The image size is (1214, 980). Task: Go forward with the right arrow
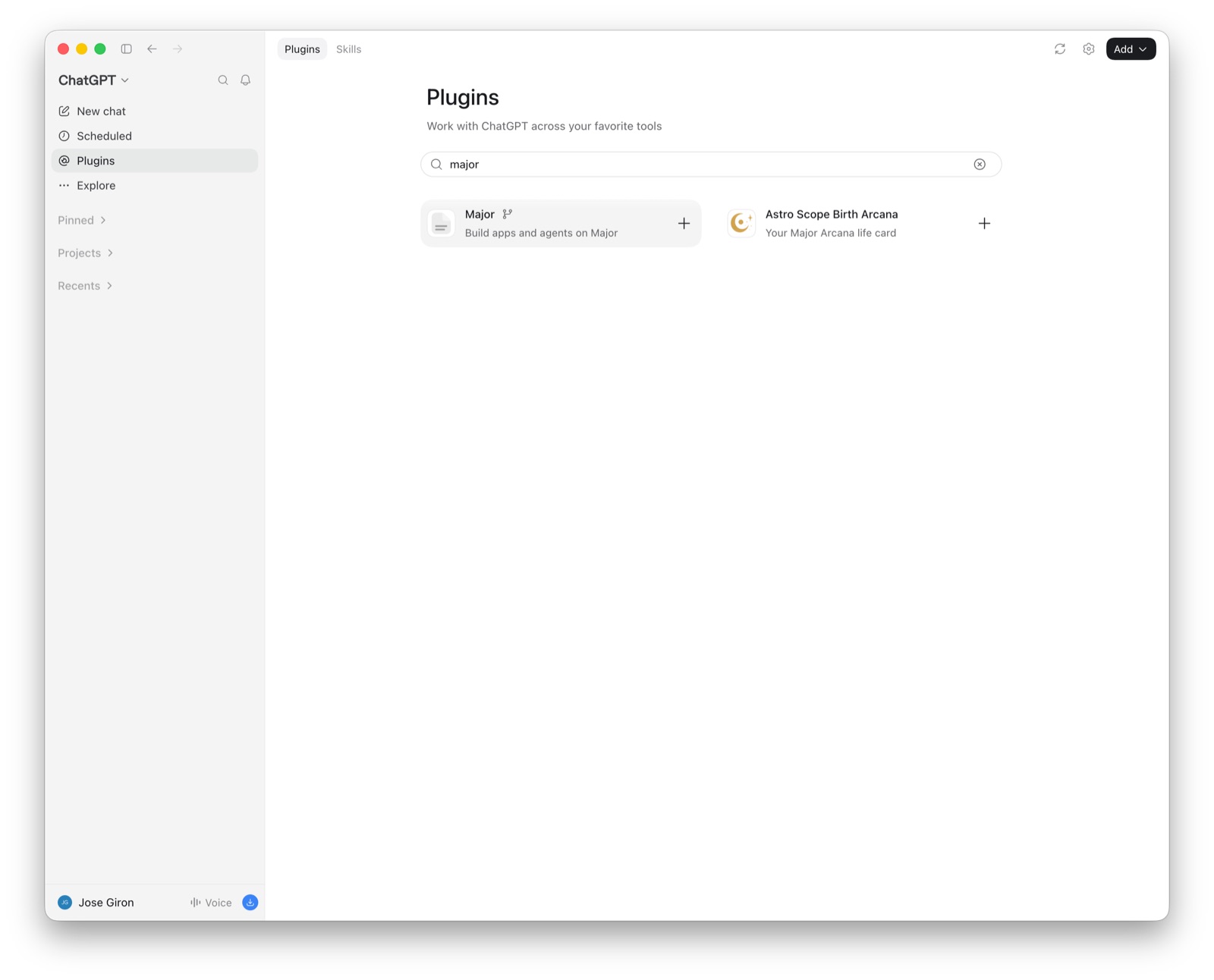178,49
